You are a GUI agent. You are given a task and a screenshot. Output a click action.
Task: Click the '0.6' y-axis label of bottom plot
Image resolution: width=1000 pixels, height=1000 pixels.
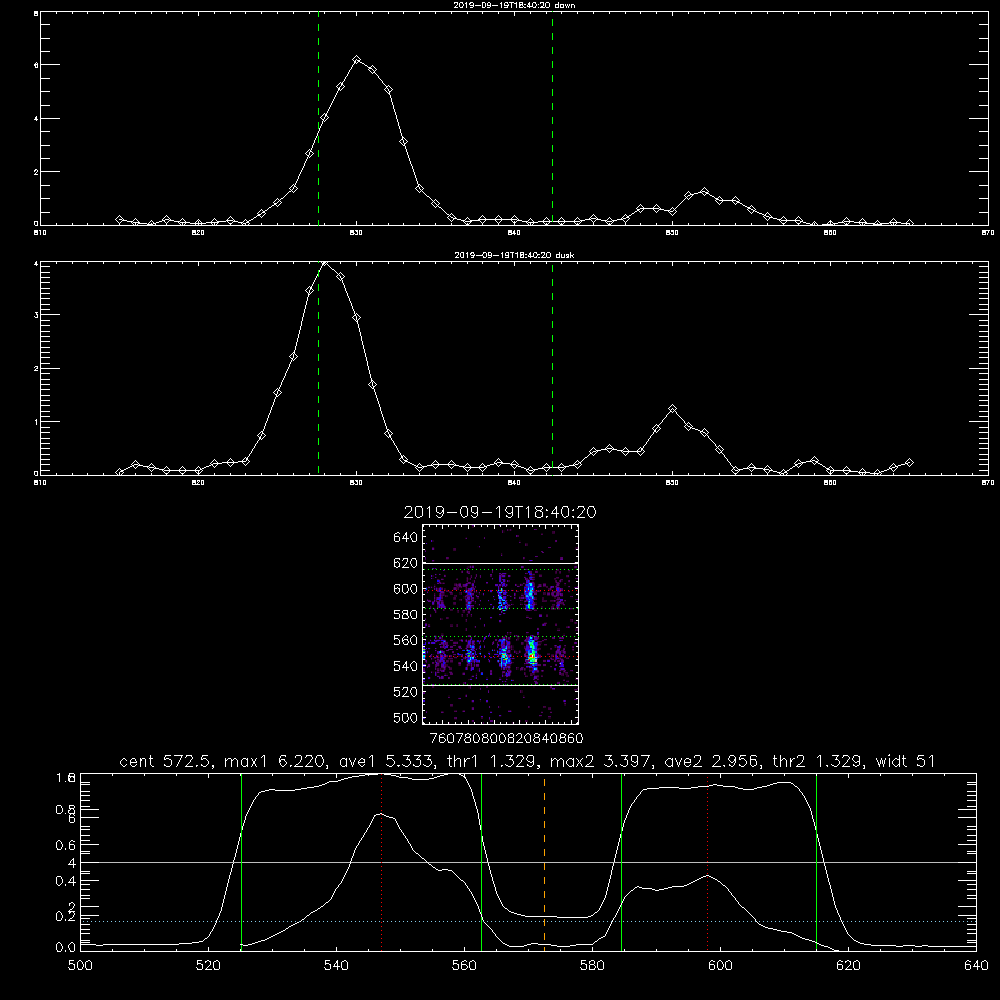point(65,845)
